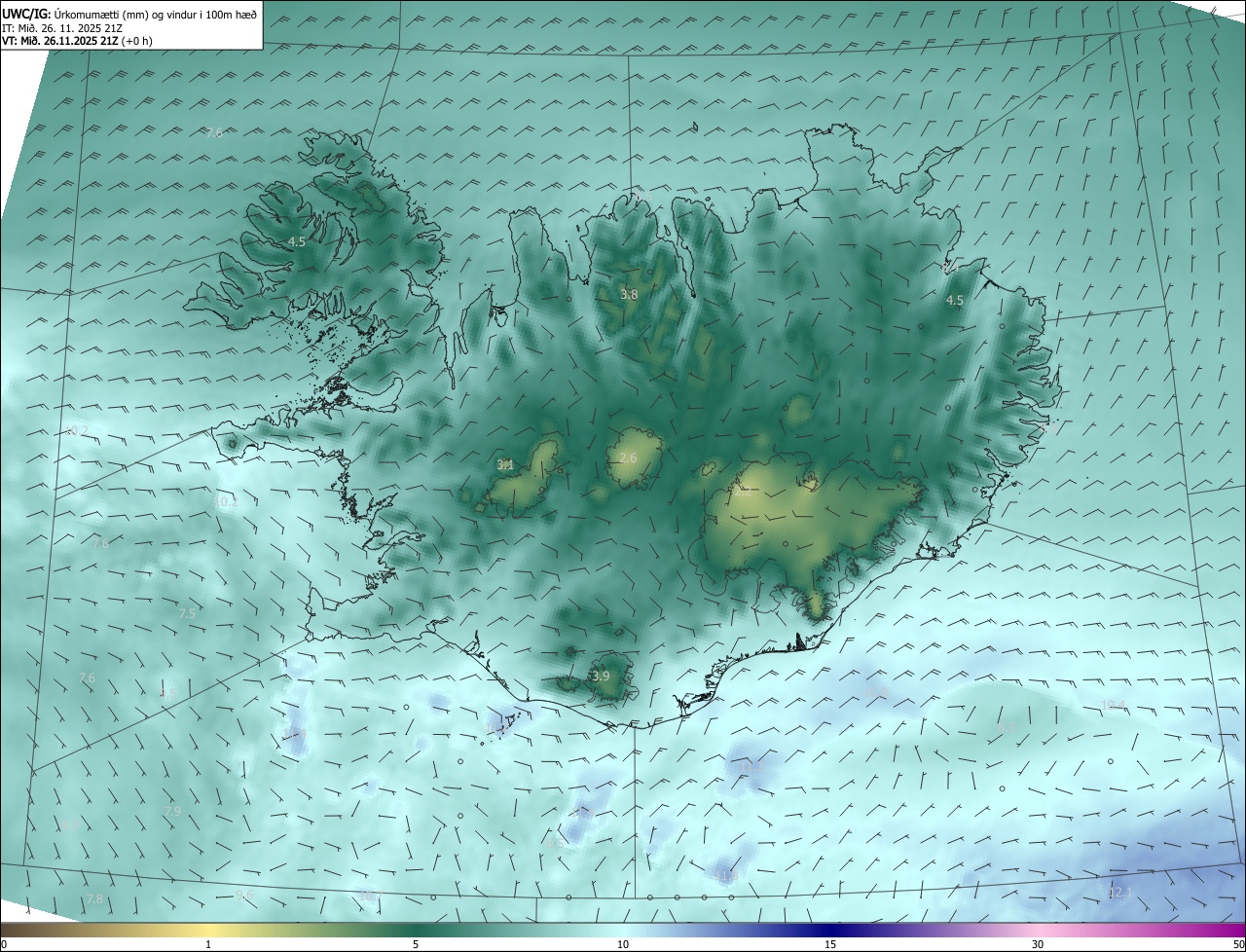Click the 3.8 value over North Iceland
The width and height of the screenshot is (1246, 952).
tap(630, 294)
